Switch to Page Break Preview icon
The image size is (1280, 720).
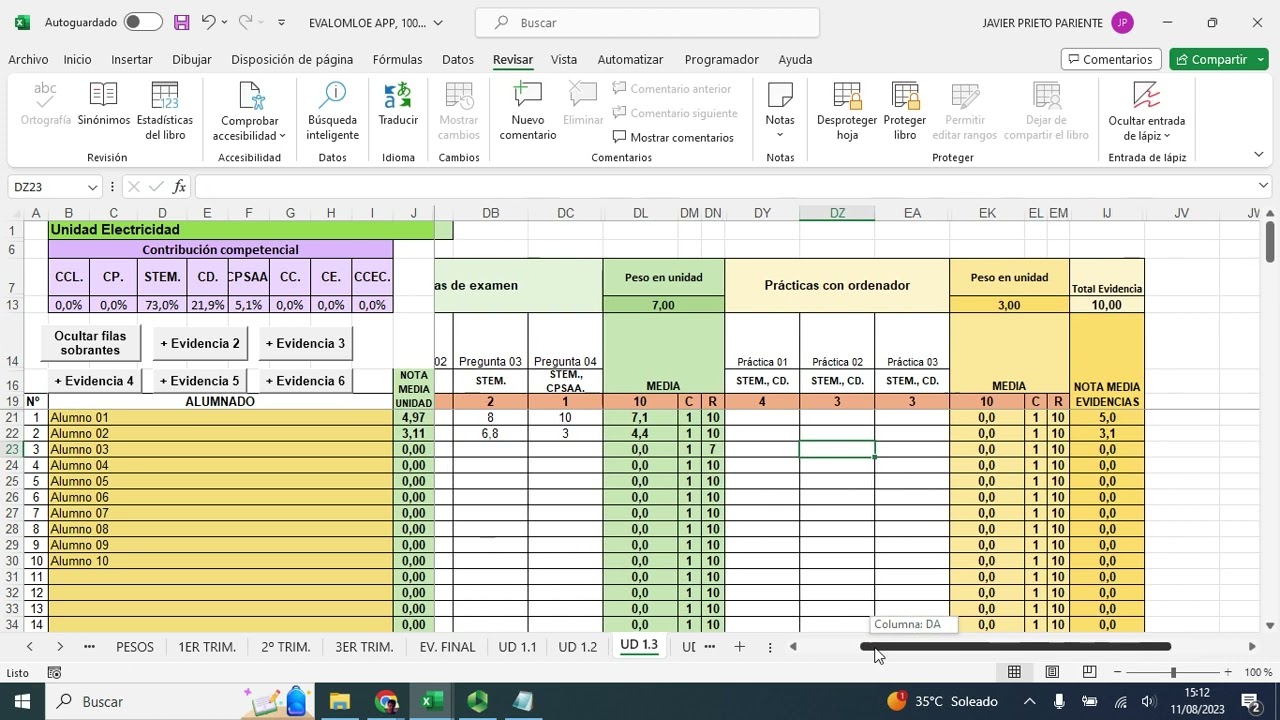(1090, 672)
